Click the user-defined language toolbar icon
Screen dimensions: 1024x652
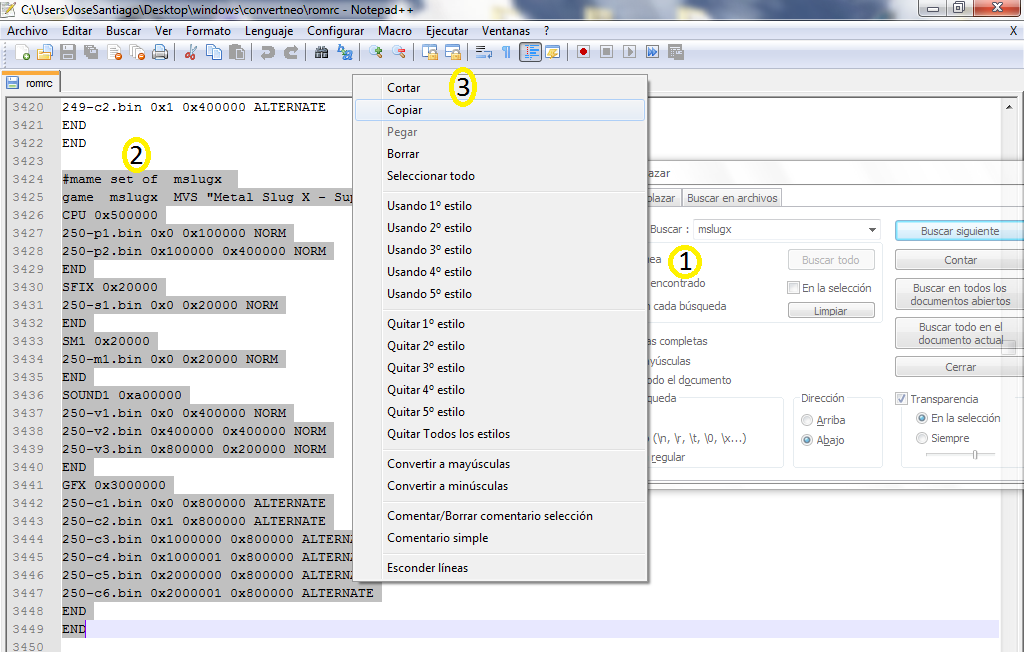[552, 52]
